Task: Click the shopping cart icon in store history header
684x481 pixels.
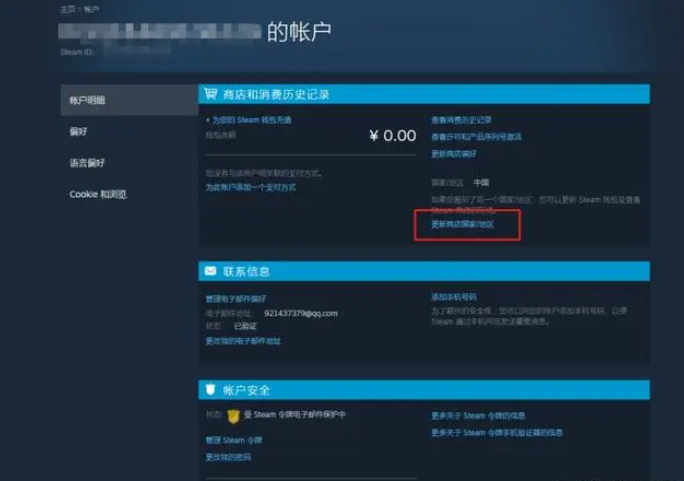Action: [211, 93]
